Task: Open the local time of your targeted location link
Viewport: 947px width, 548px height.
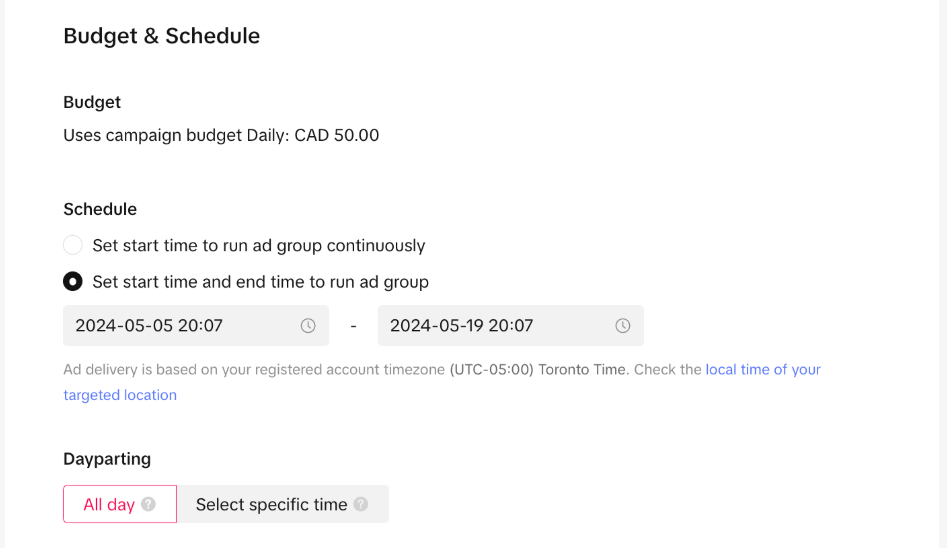Action: (x=763, y=369)
